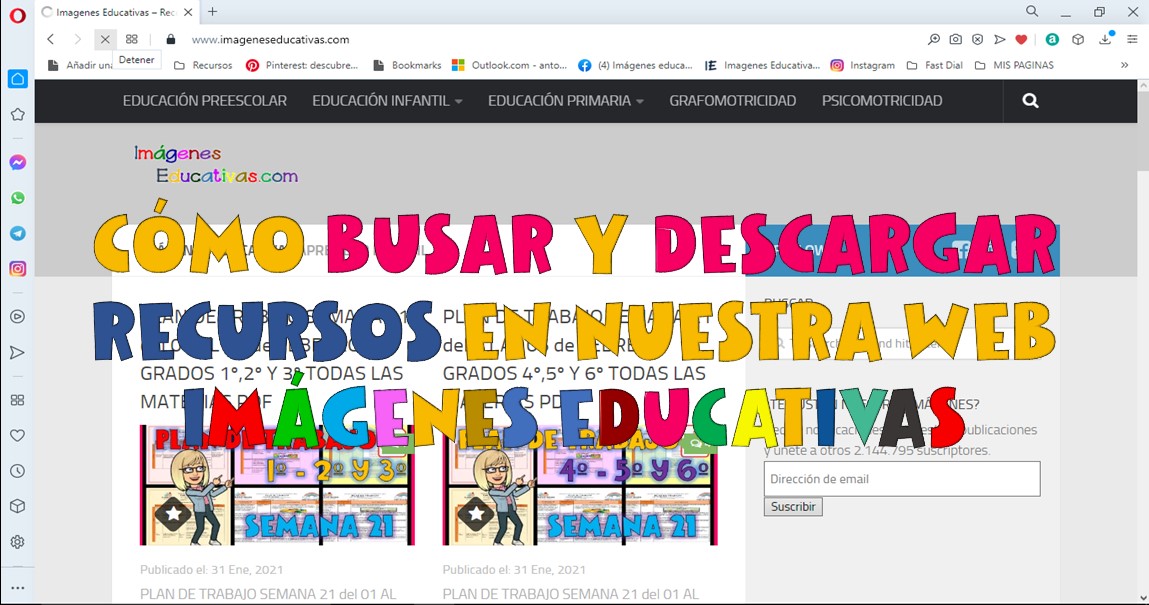Select the Imagenes Educativas browser tab
Image resolution: width=1149 pixels, height=605 pixels.
pos(117,12)
